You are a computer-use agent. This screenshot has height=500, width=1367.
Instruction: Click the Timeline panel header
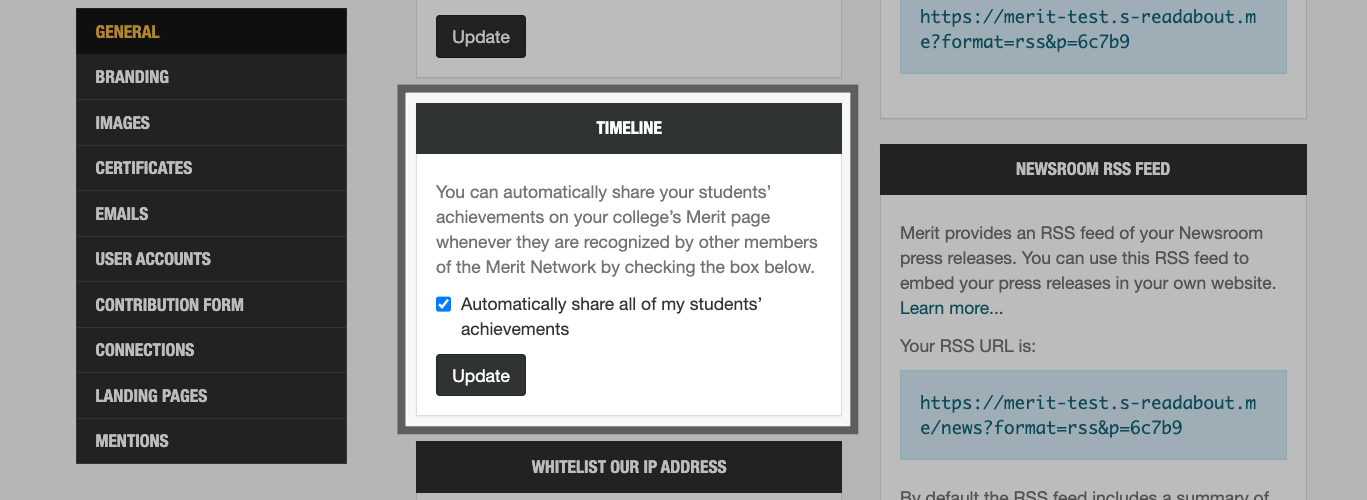click(x=629, y=128)
